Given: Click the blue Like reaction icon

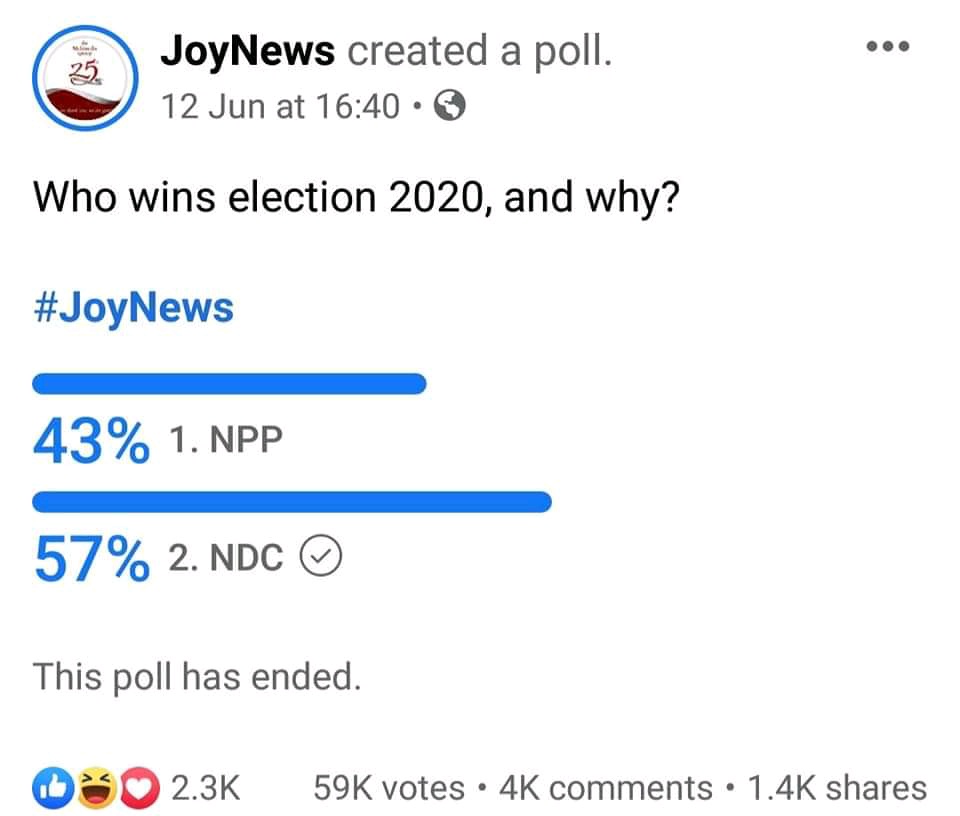Looking at the screenshot, I should [x=52, y=787].
